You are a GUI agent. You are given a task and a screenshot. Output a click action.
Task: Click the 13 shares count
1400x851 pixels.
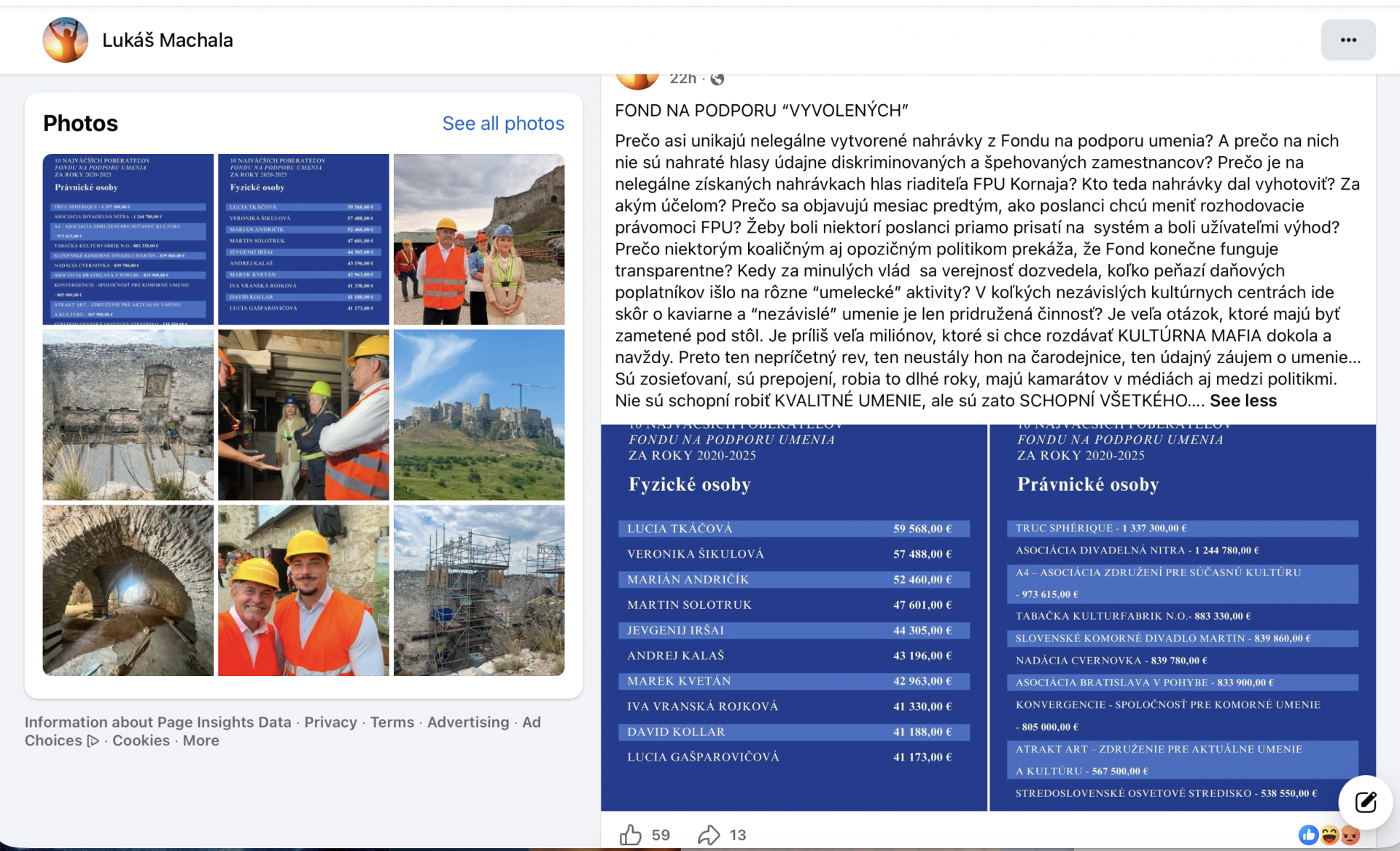738,835
